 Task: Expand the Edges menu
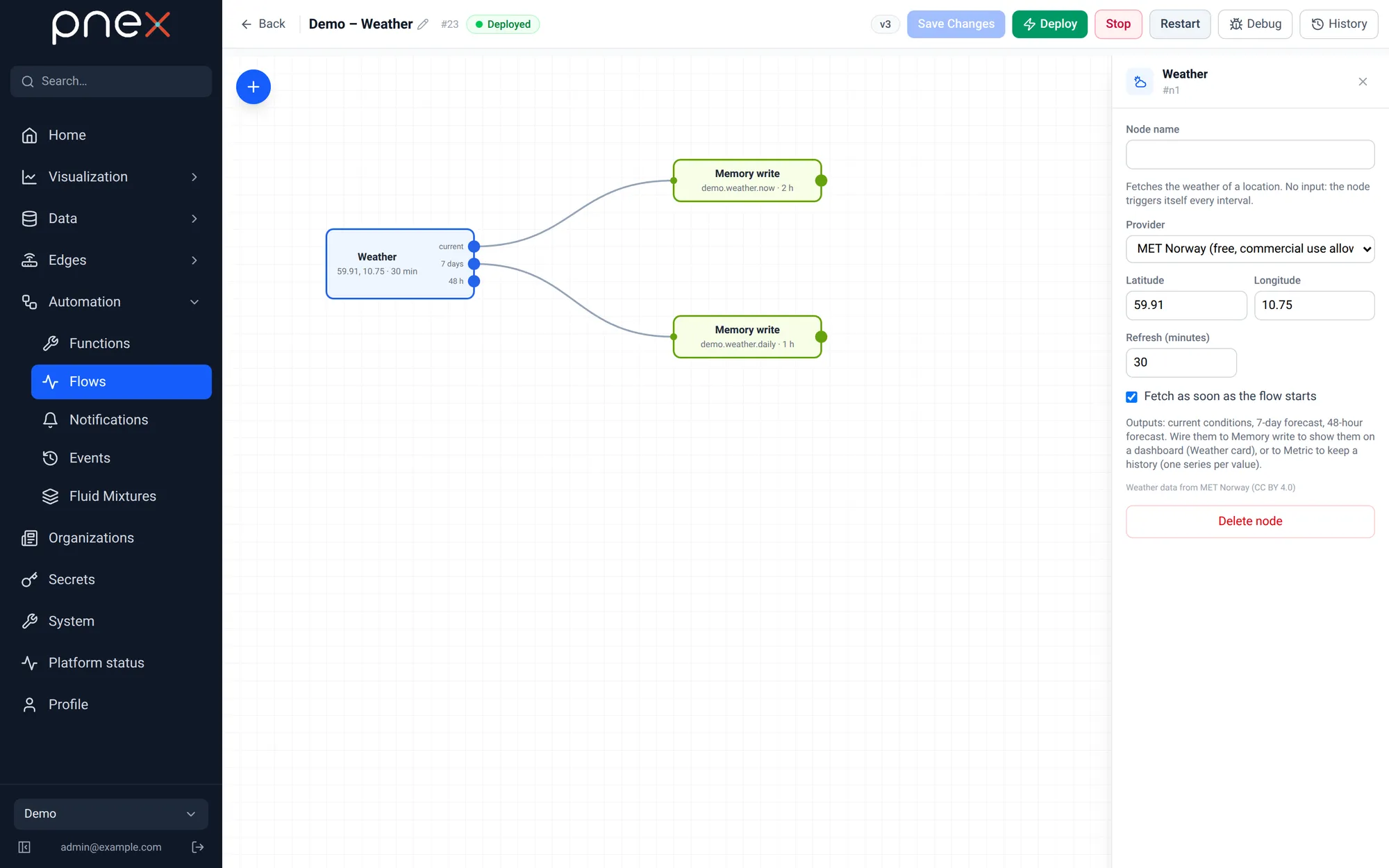pos(111,260)
